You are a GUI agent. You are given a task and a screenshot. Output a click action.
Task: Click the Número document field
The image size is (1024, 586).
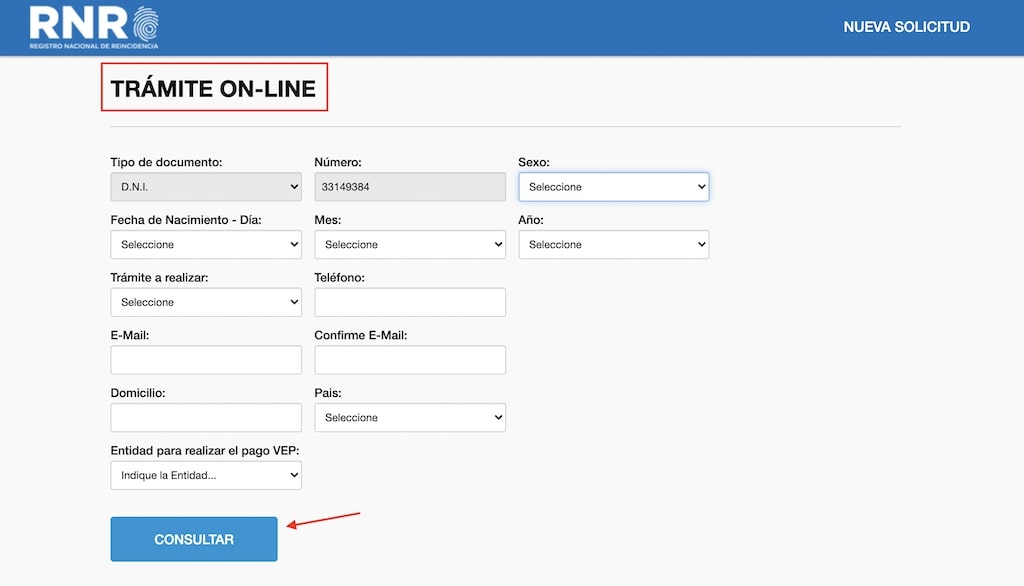click(x=409, y=187)
